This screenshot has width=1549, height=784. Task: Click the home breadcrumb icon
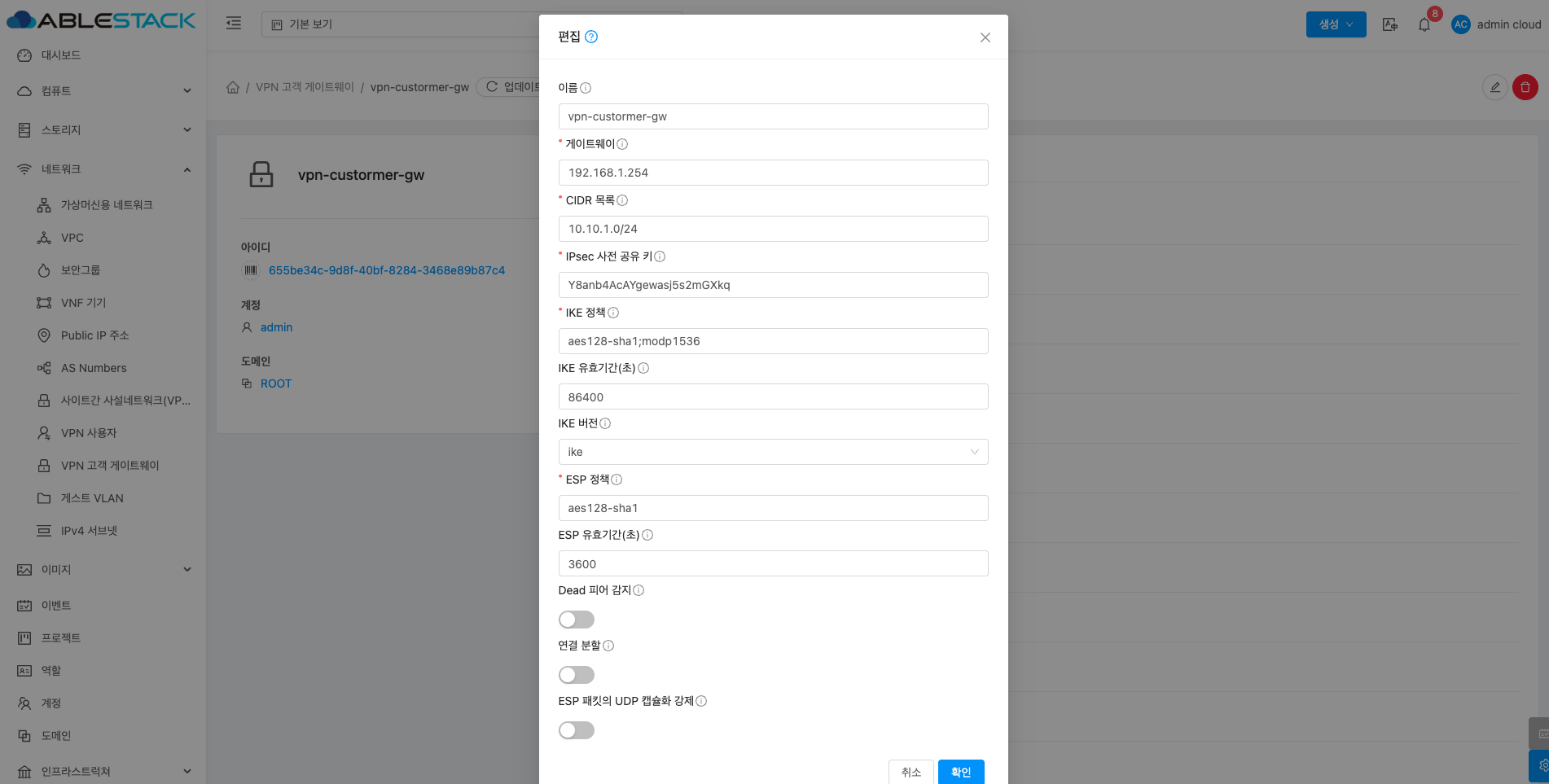(233, 87)
